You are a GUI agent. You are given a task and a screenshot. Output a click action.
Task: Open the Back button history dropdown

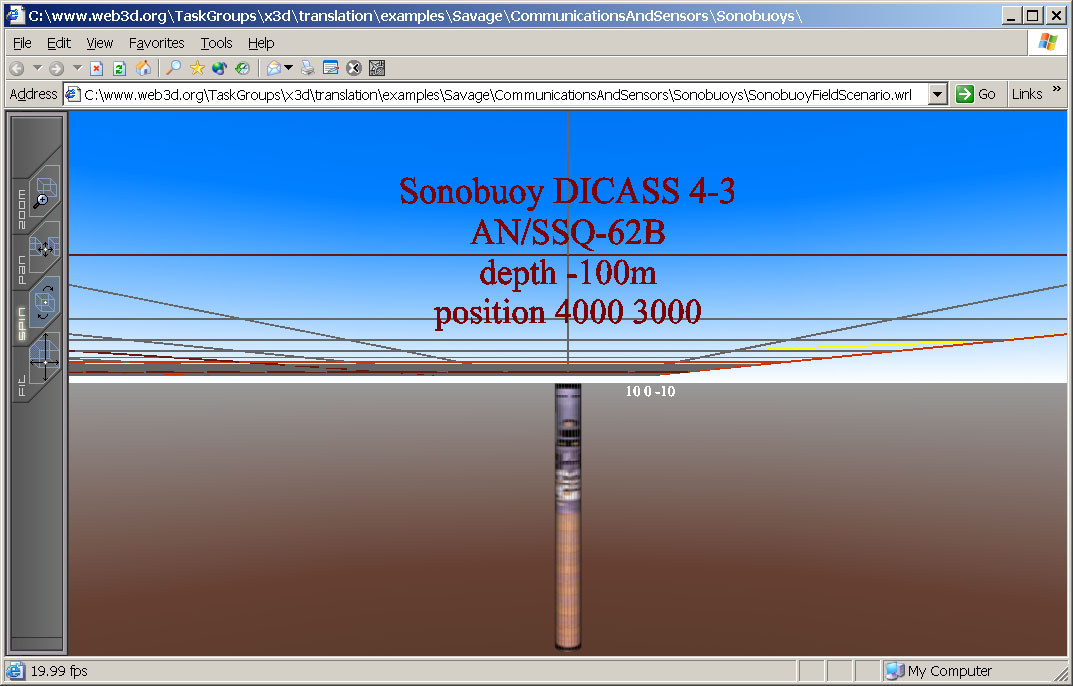click(x=37, y=68)
